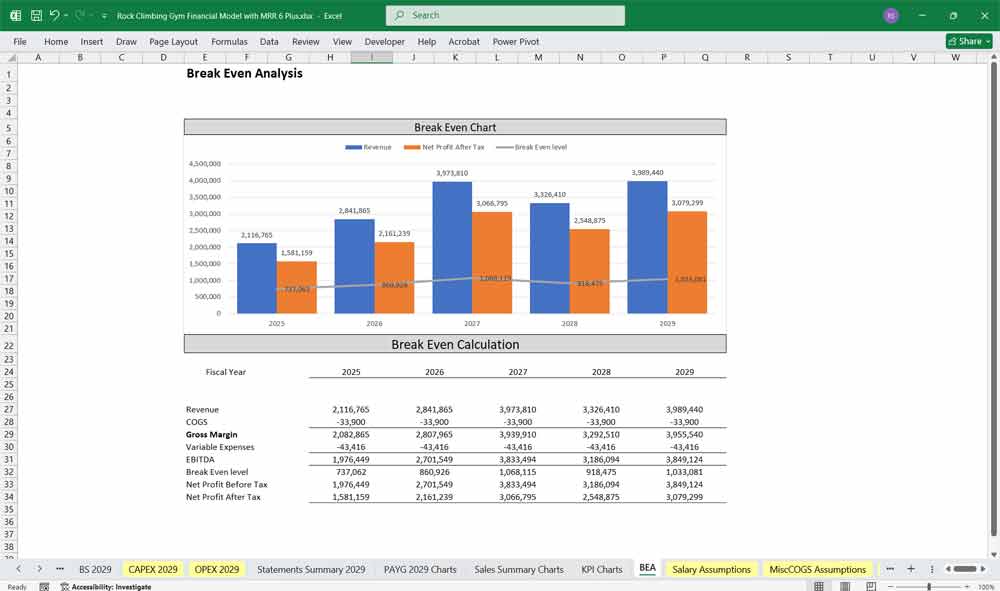Open AutoSave/Excel icon in the title bar
This screenshot has height=591, width=1000.
[14, 15]
